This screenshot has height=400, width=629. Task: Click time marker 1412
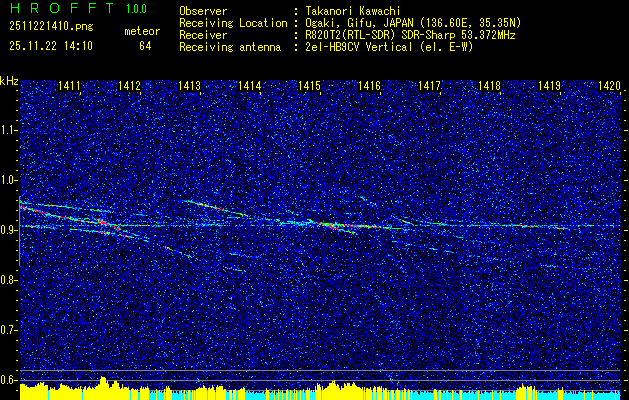129,85
